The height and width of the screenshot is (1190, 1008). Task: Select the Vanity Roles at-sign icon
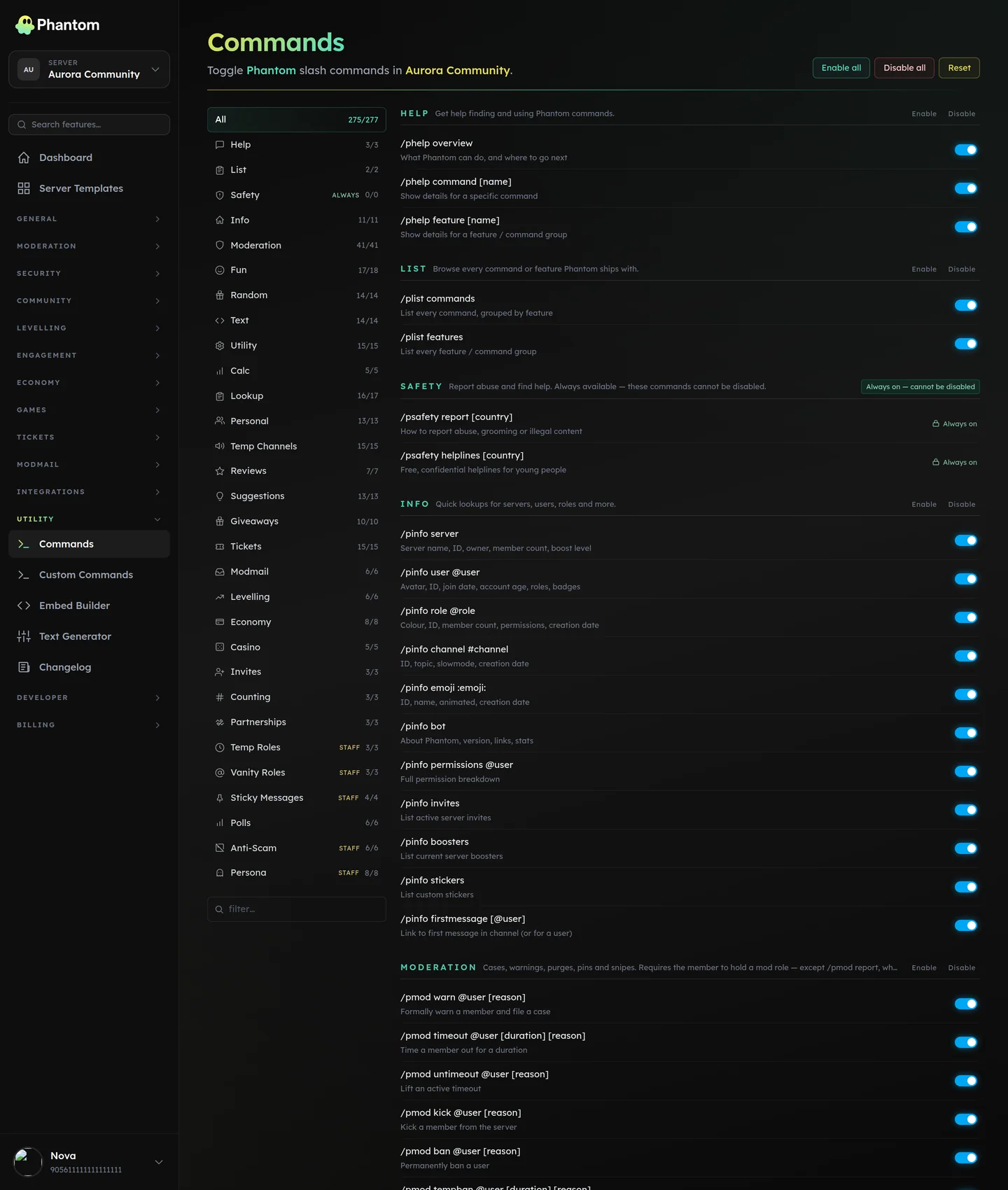(220, 773)
